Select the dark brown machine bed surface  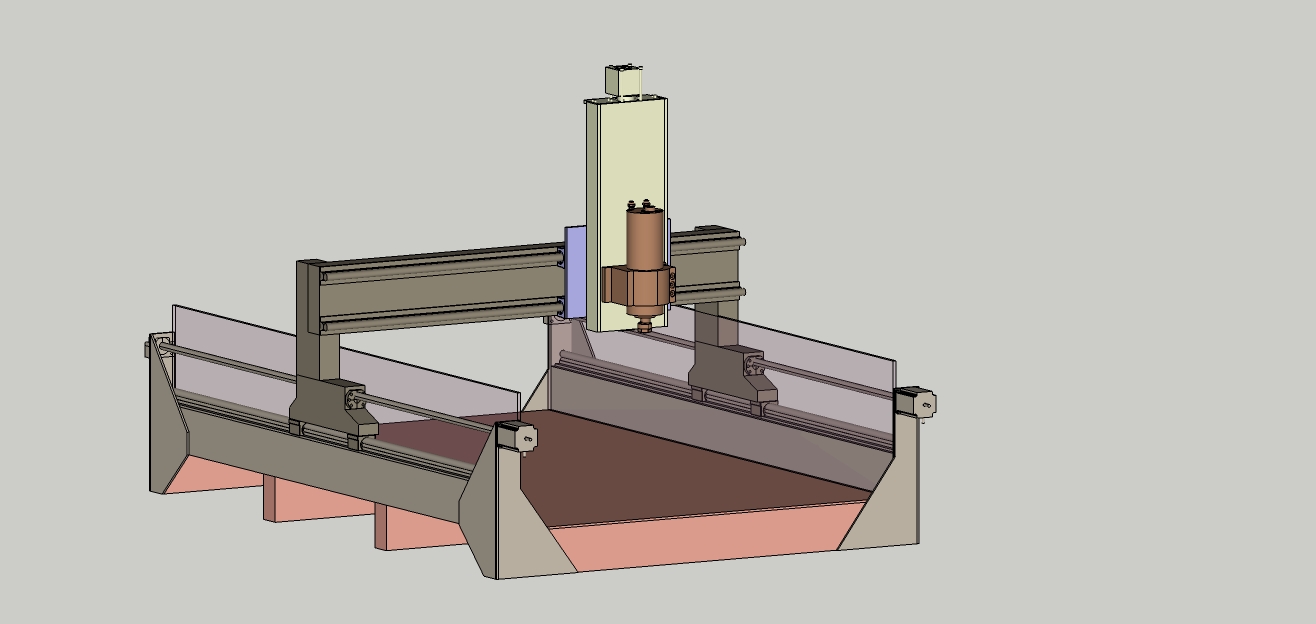click(680, 460)
